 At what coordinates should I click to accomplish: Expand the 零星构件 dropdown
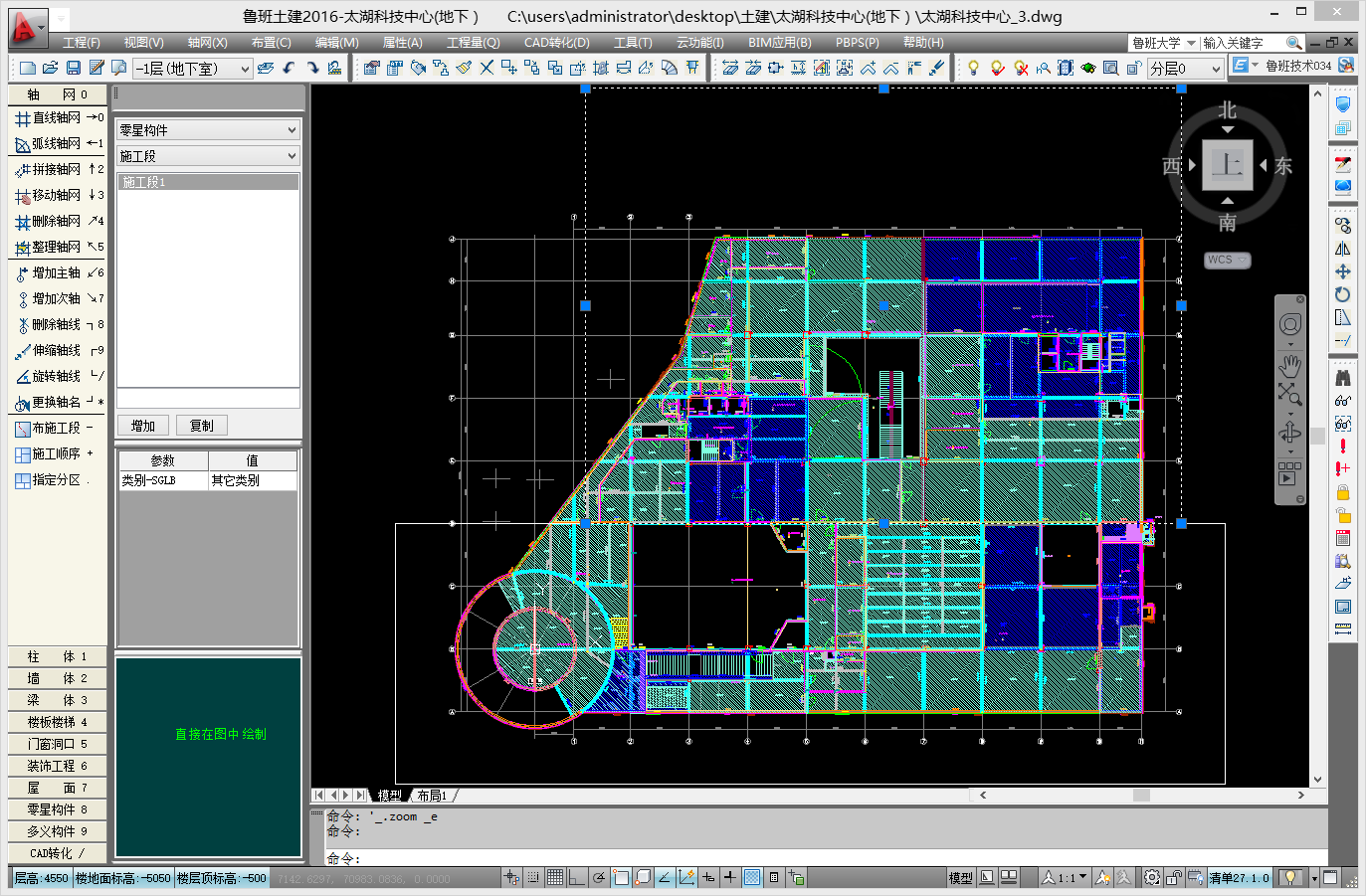coord(208,130)
